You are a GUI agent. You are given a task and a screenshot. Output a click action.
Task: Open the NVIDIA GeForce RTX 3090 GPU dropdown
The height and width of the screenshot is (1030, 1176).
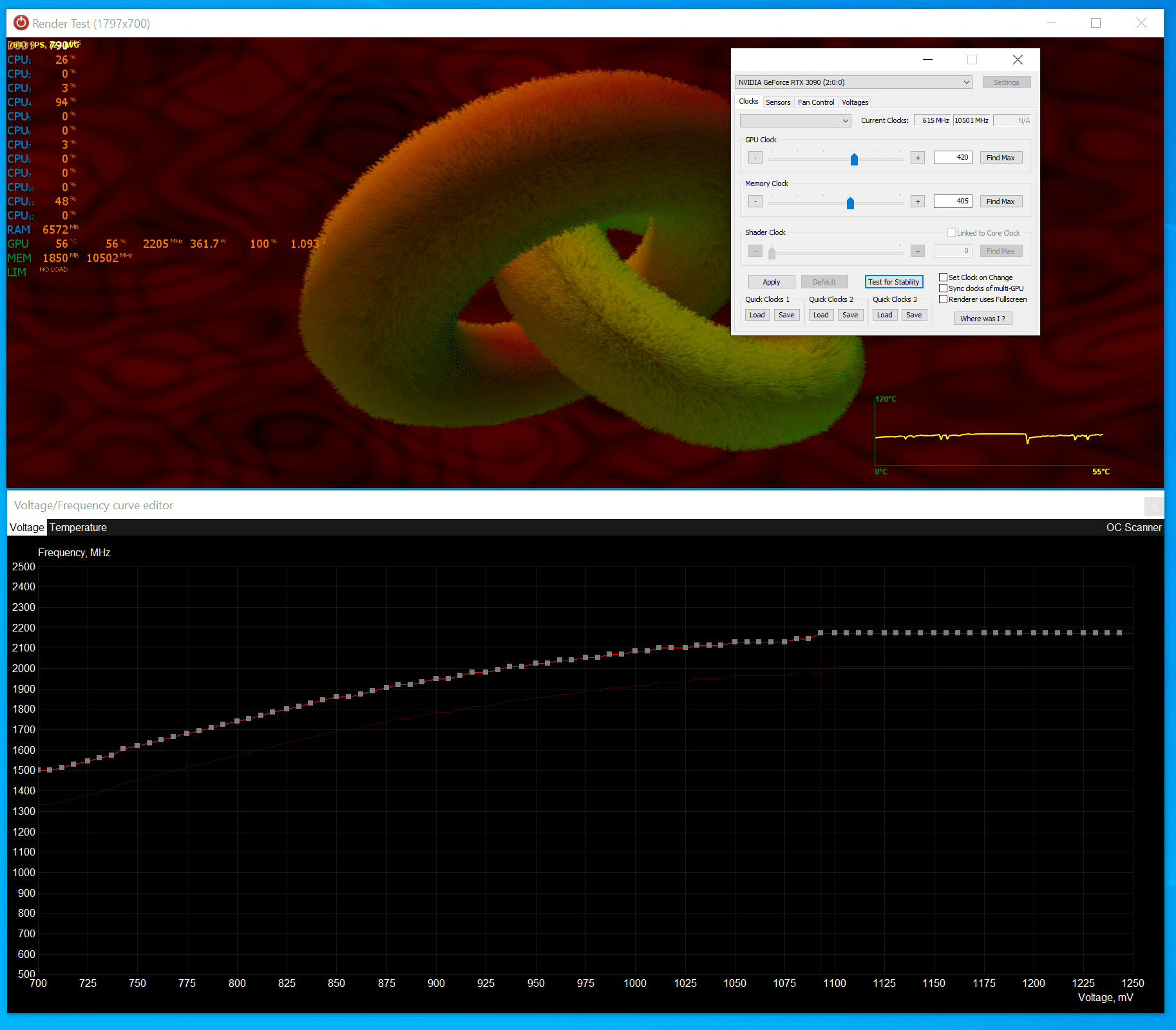853,82
